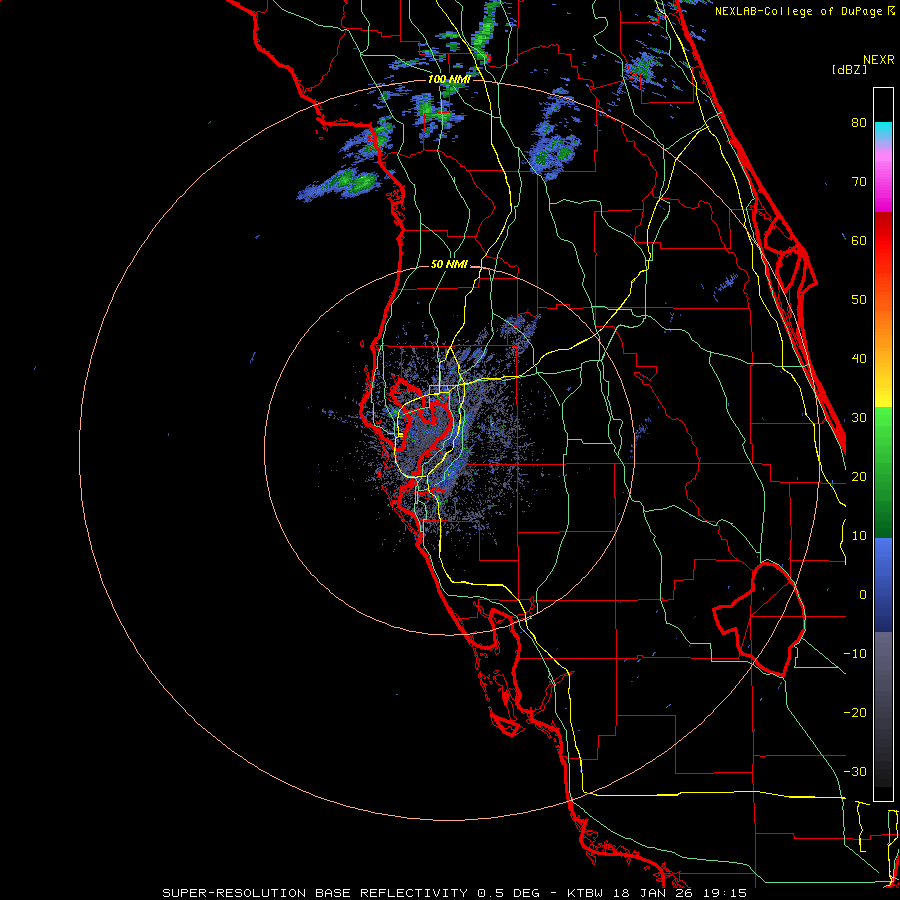Click the NEXR label above the scale
This screenshot has height=900, width=900.
(878, 60)
